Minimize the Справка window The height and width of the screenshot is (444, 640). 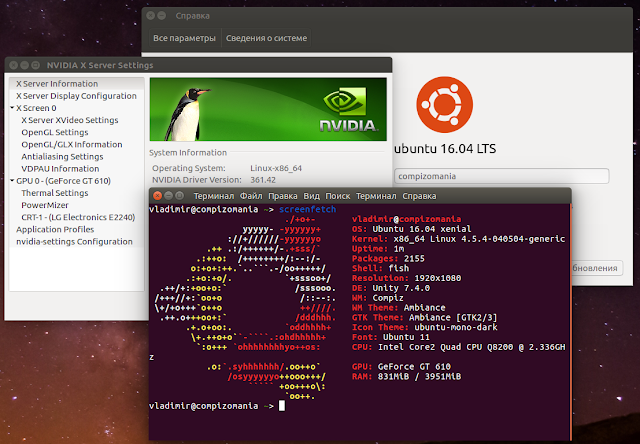162,16
